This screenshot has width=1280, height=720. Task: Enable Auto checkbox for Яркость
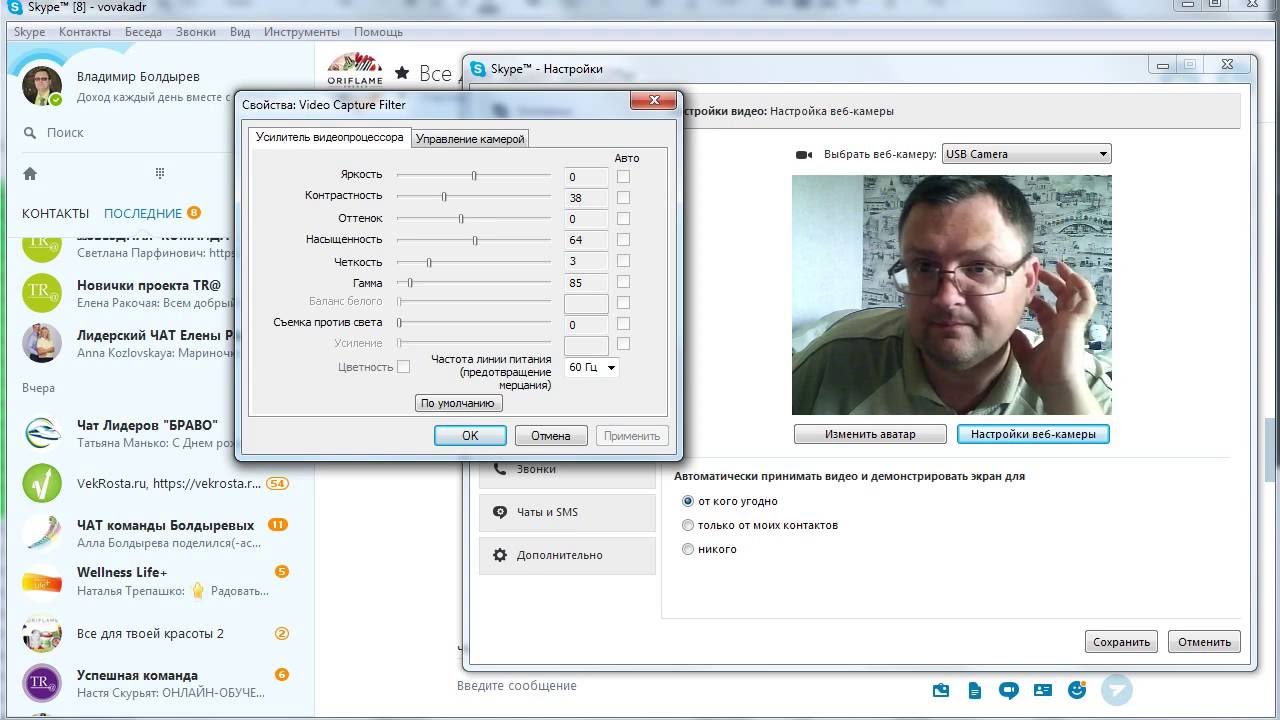pyautogui.click(x=623, y=176)
